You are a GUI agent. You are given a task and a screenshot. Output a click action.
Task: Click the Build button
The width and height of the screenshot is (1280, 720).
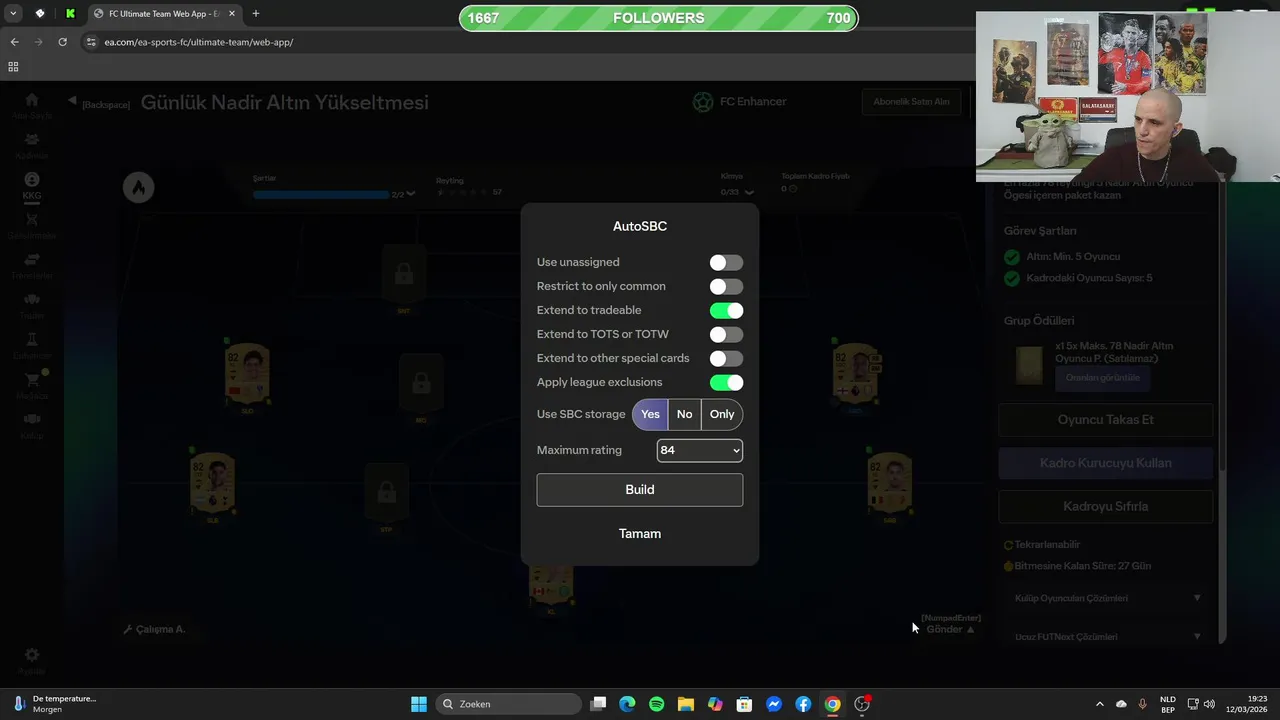640,490
